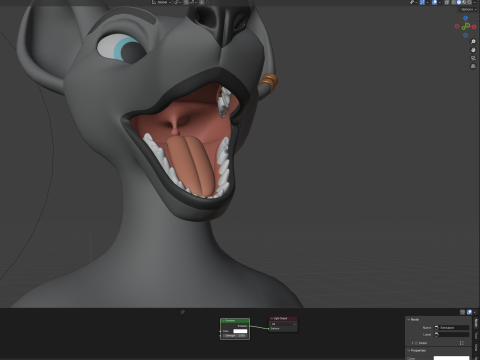Screen dimensions: 480x360
Task: Switch to the Tool sidebar tab
Action: 476,336
